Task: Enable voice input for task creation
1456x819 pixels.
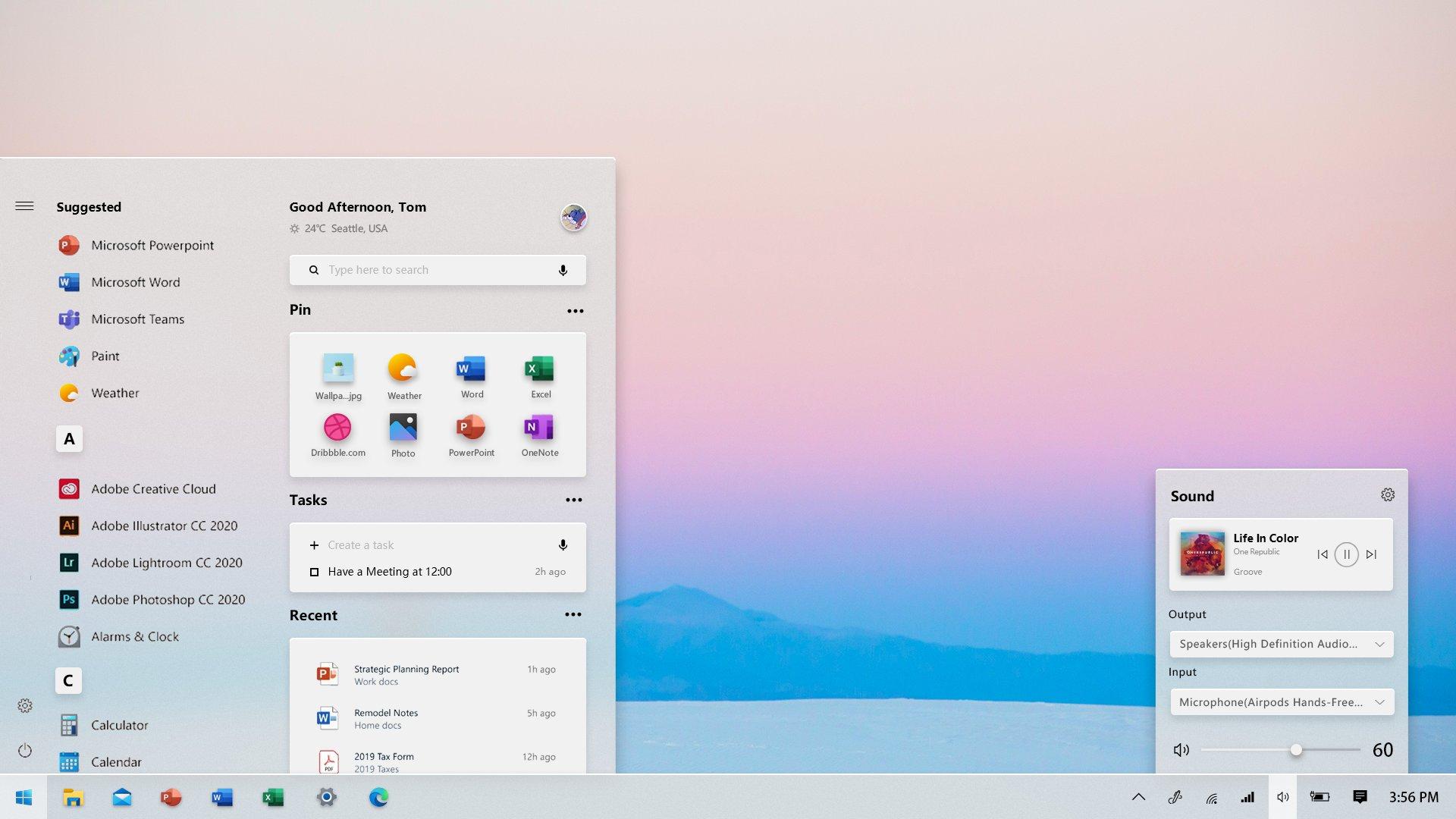Action: (x=562, y=544)
